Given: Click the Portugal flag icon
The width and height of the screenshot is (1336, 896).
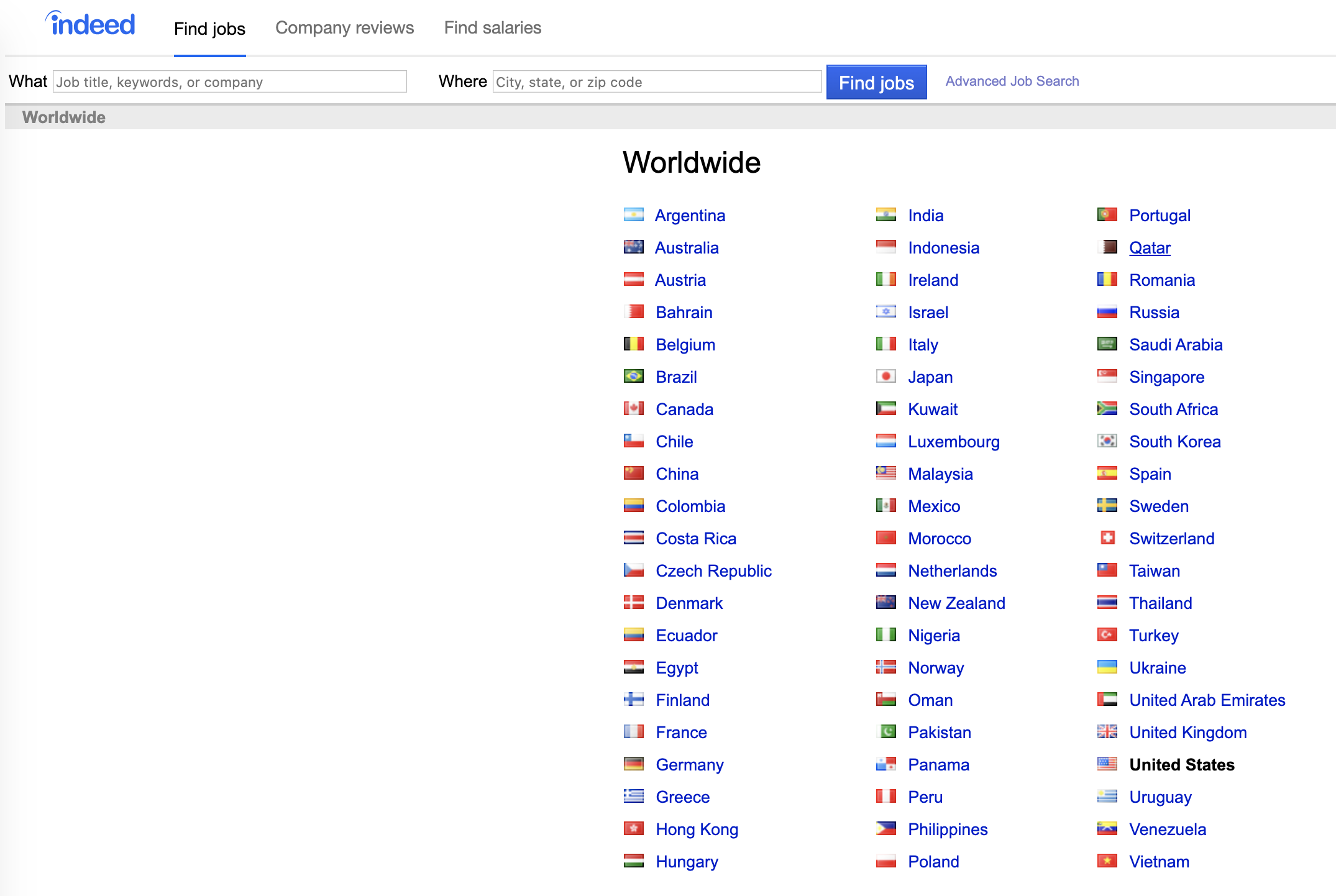Looking at the screenshot, I should tap(1107, 215).
